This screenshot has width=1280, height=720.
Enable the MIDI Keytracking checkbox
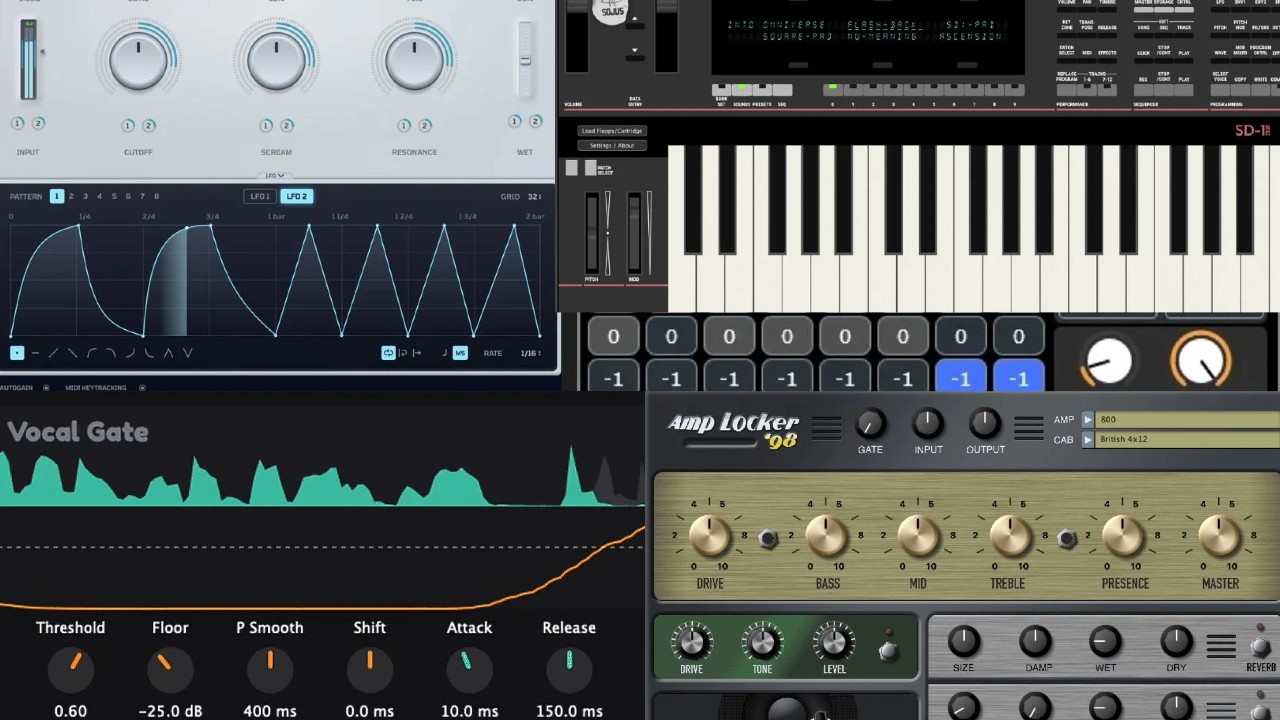click(x=142, y=387)
